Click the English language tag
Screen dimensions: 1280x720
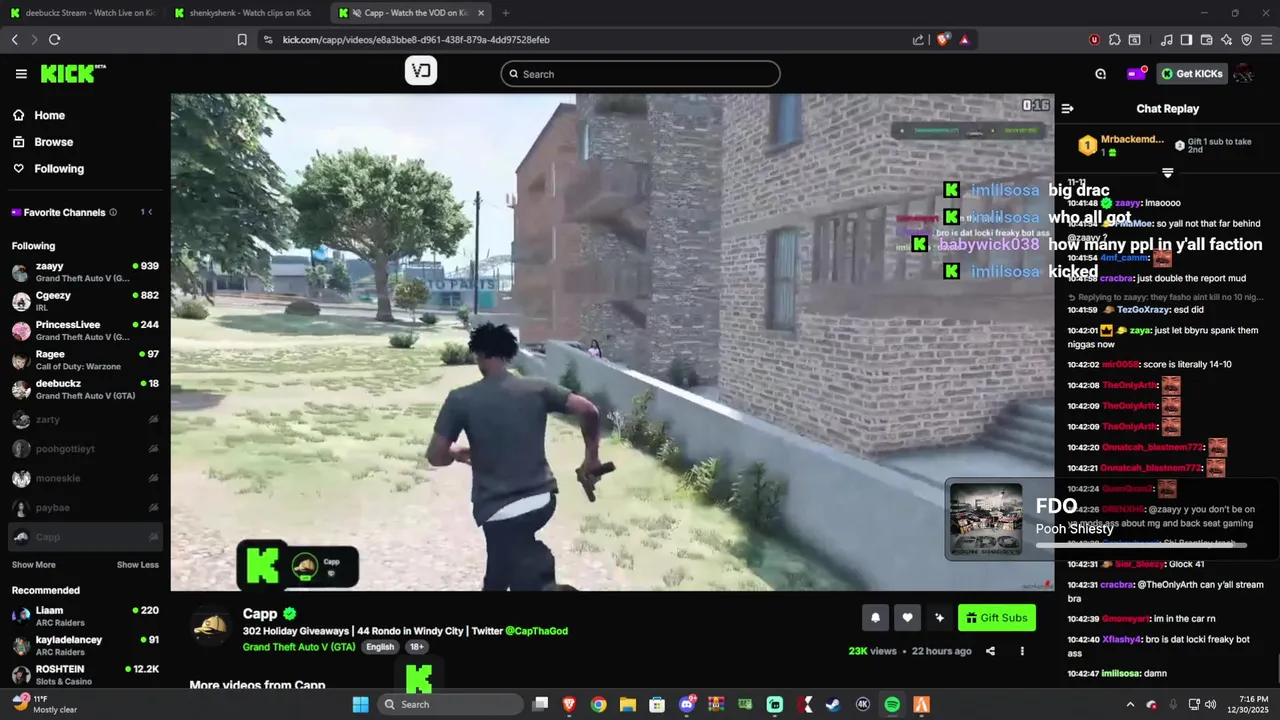[380, 647]
